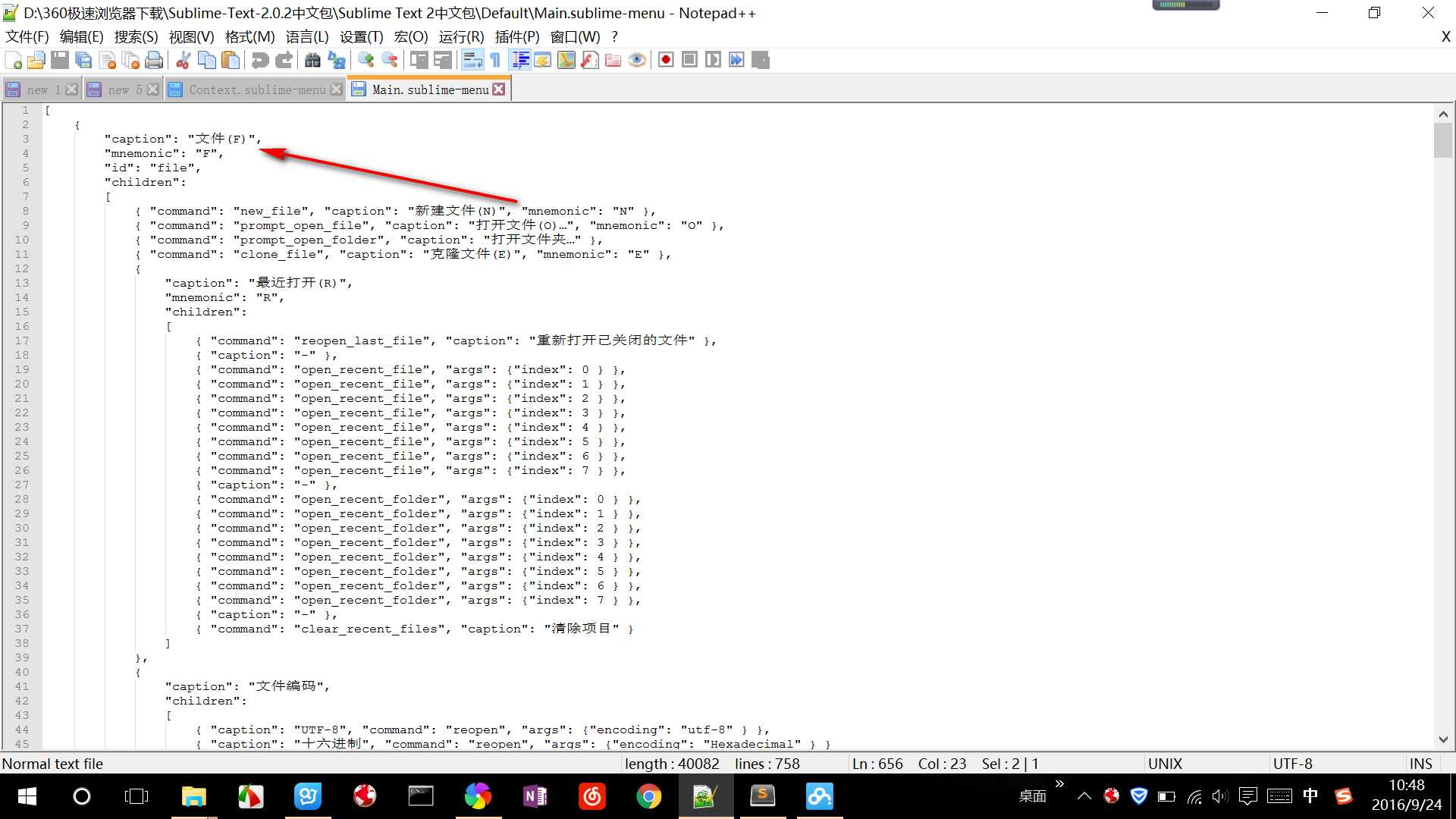Viewport: 1456px width, 819px height.
Task: Toggle the monitoring eye icon
Action: click(x=637, y=60)
